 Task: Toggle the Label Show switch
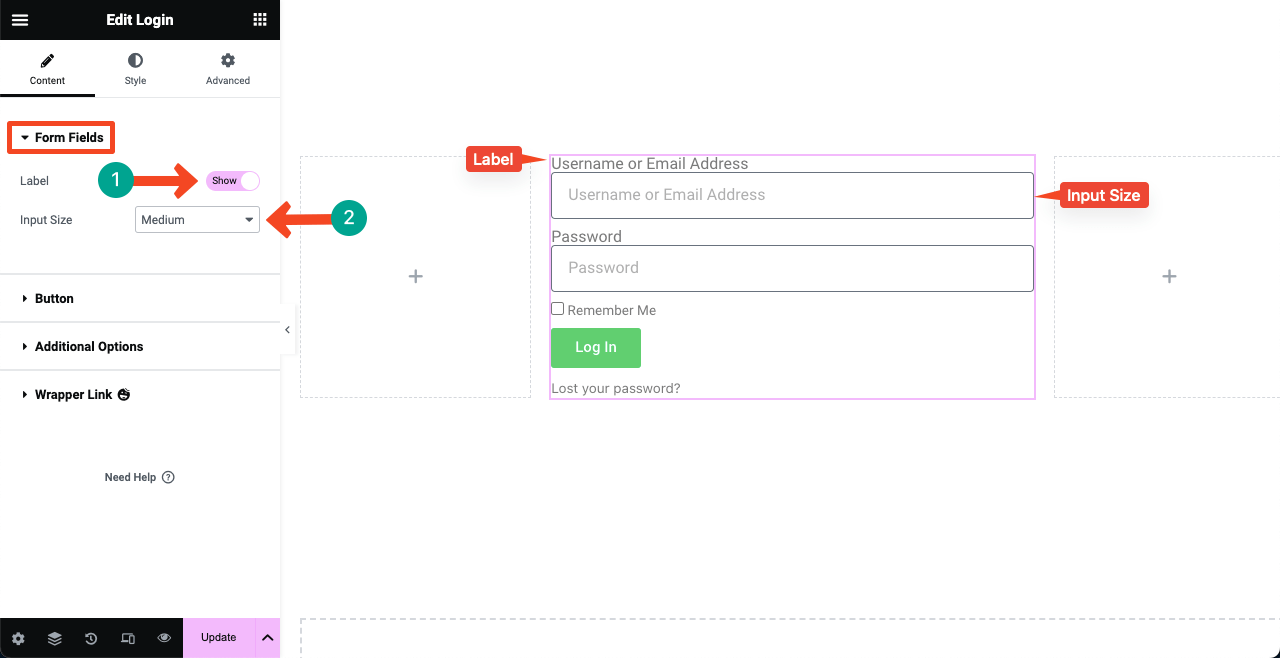click(x=233, y=181)
